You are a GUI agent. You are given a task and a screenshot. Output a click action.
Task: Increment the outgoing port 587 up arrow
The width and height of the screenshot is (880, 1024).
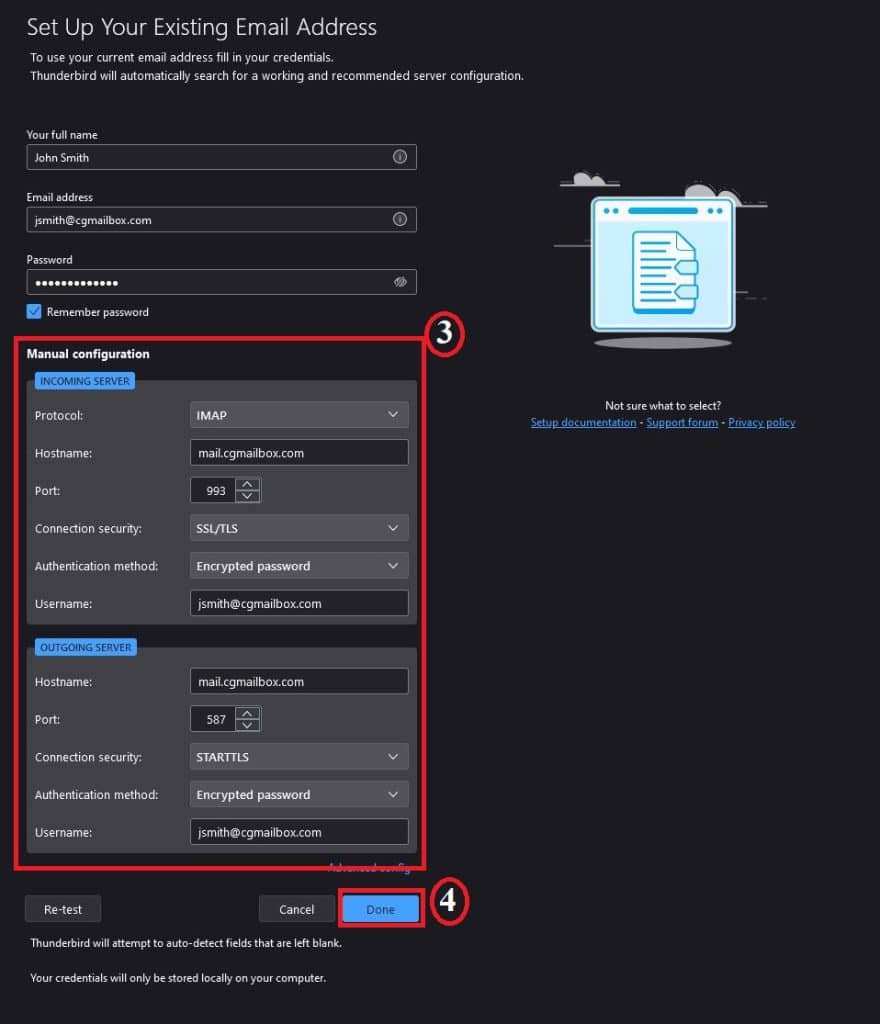click(249, 713)
